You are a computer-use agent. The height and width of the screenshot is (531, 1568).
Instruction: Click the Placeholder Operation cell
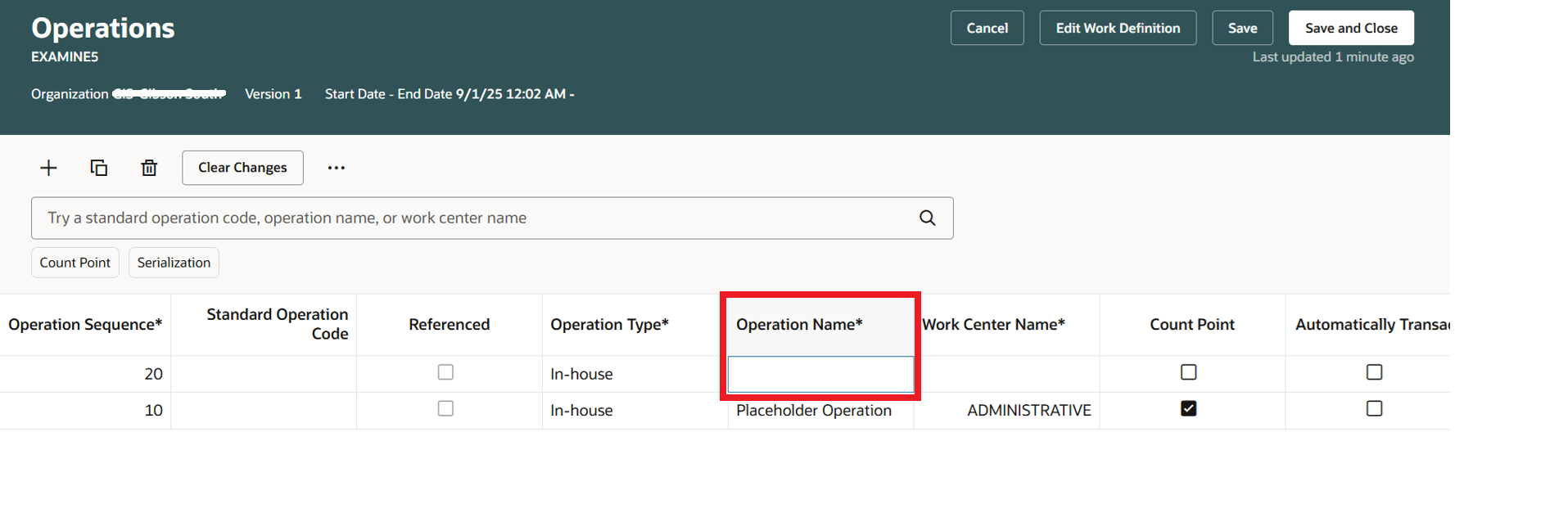tap(820, 411)
